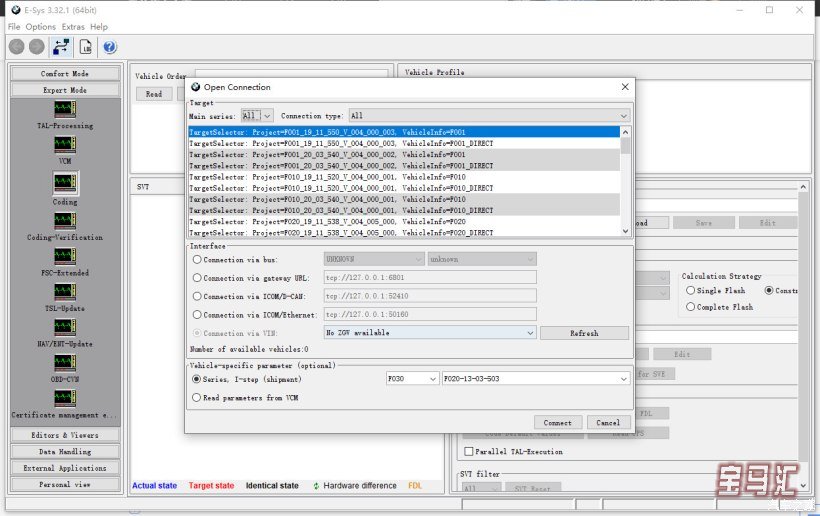Select the Coding module icon
Image resolution: width=820 pixels, height=516 pixels.
tap(65, 182)
